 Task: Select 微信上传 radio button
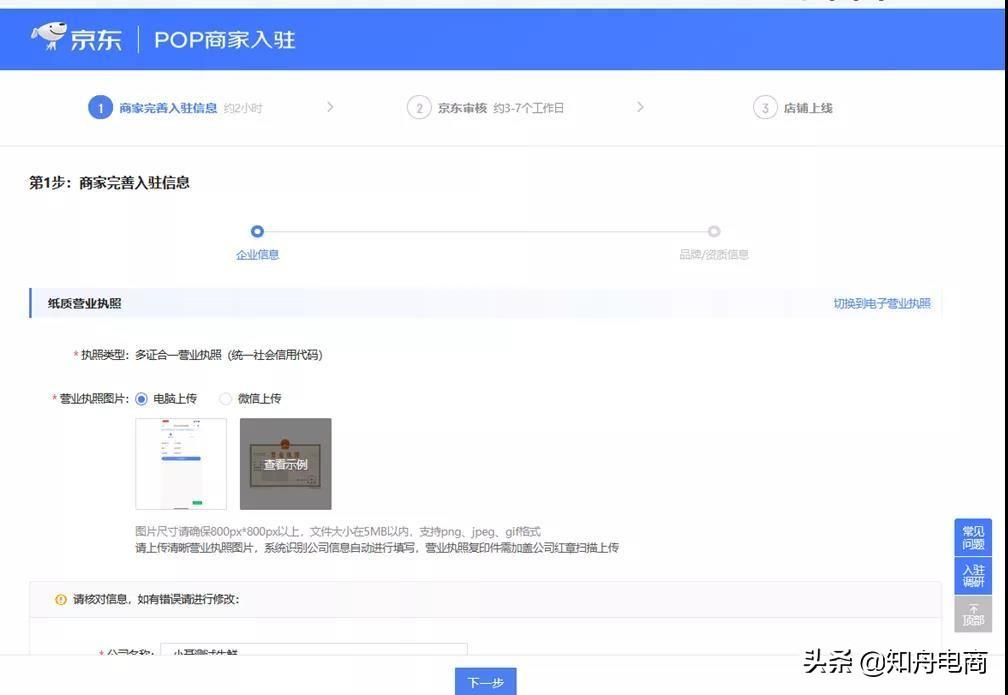[225, 399]
